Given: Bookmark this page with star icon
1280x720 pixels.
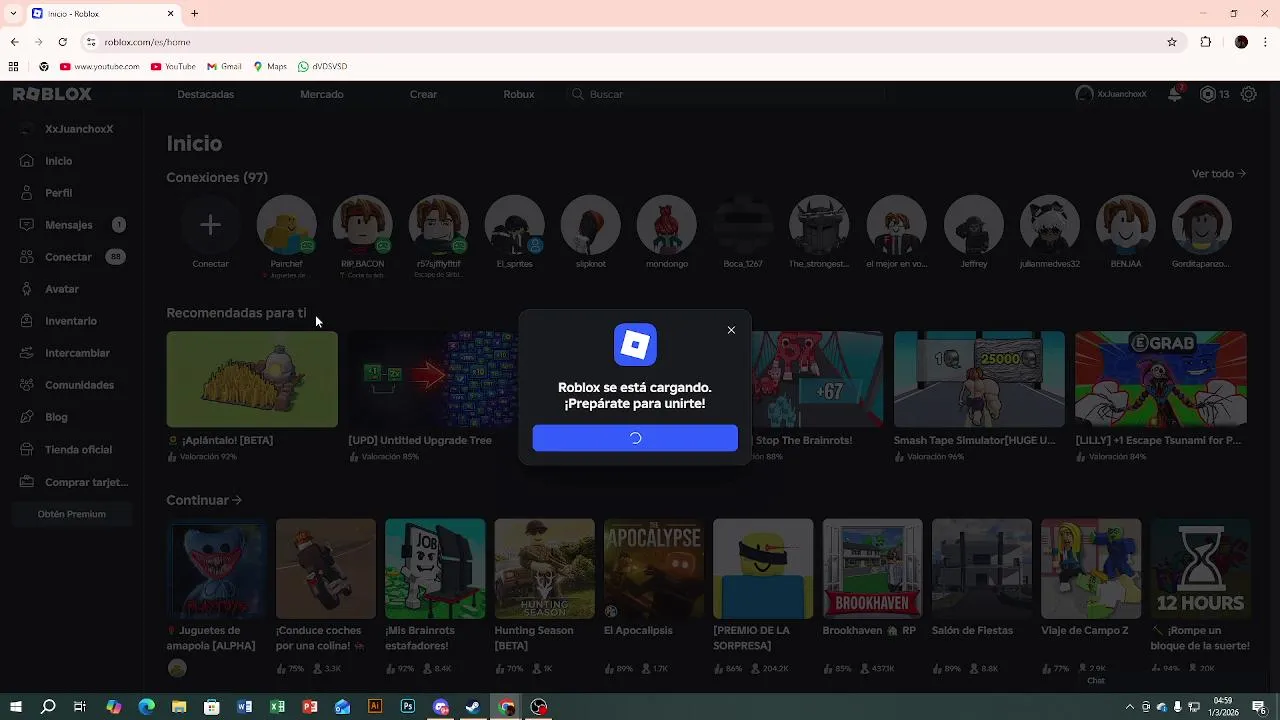Looking at the screenshot, I should 1172,42.
